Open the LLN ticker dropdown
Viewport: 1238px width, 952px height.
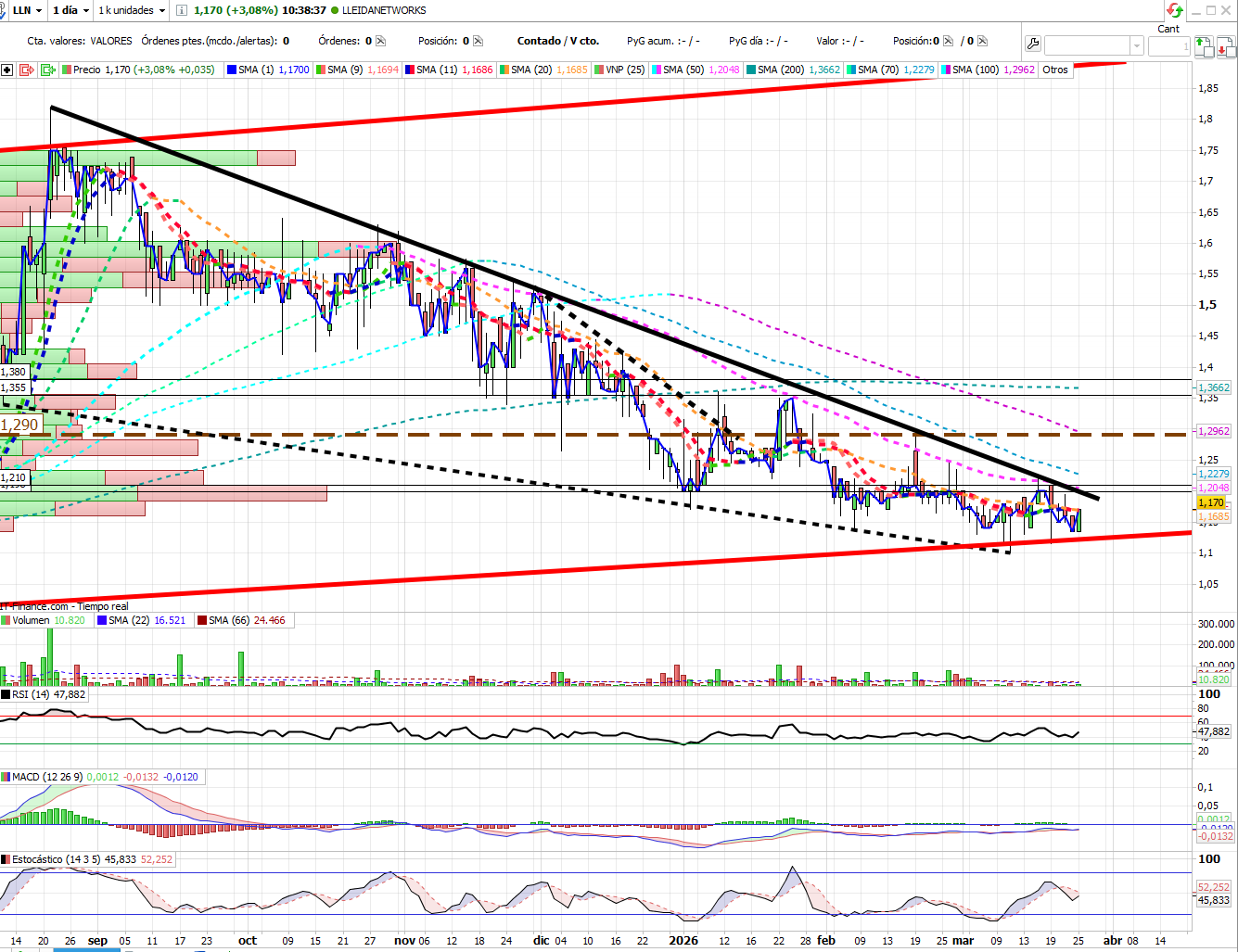pos(26,10)
